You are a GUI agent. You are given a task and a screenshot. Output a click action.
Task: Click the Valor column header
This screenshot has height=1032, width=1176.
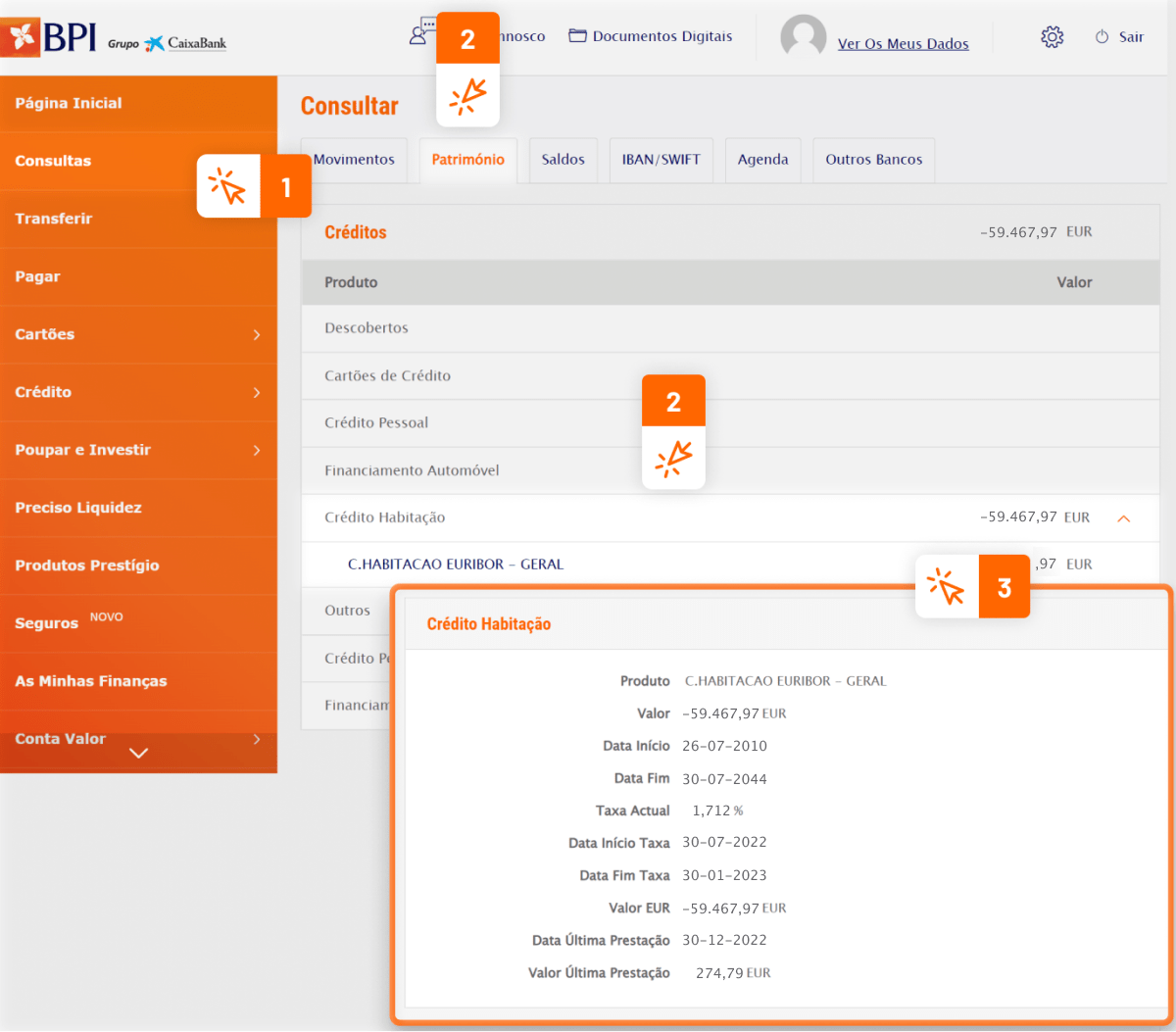tap(1074, 282)
